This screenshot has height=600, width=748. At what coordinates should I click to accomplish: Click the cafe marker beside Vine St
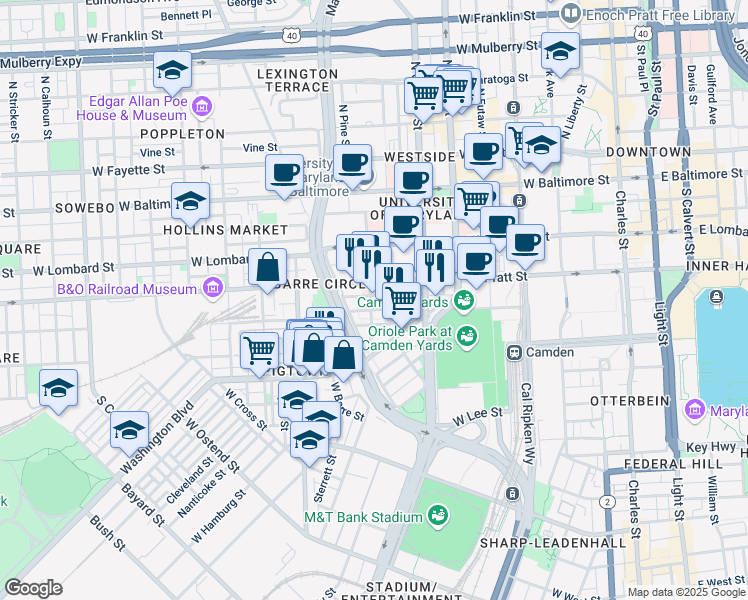[x=284, y=175]
